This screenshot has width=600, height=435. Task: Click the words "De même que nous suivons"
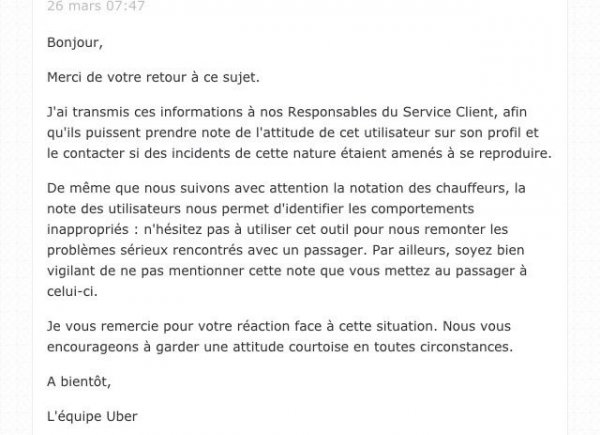pos(138,188)
